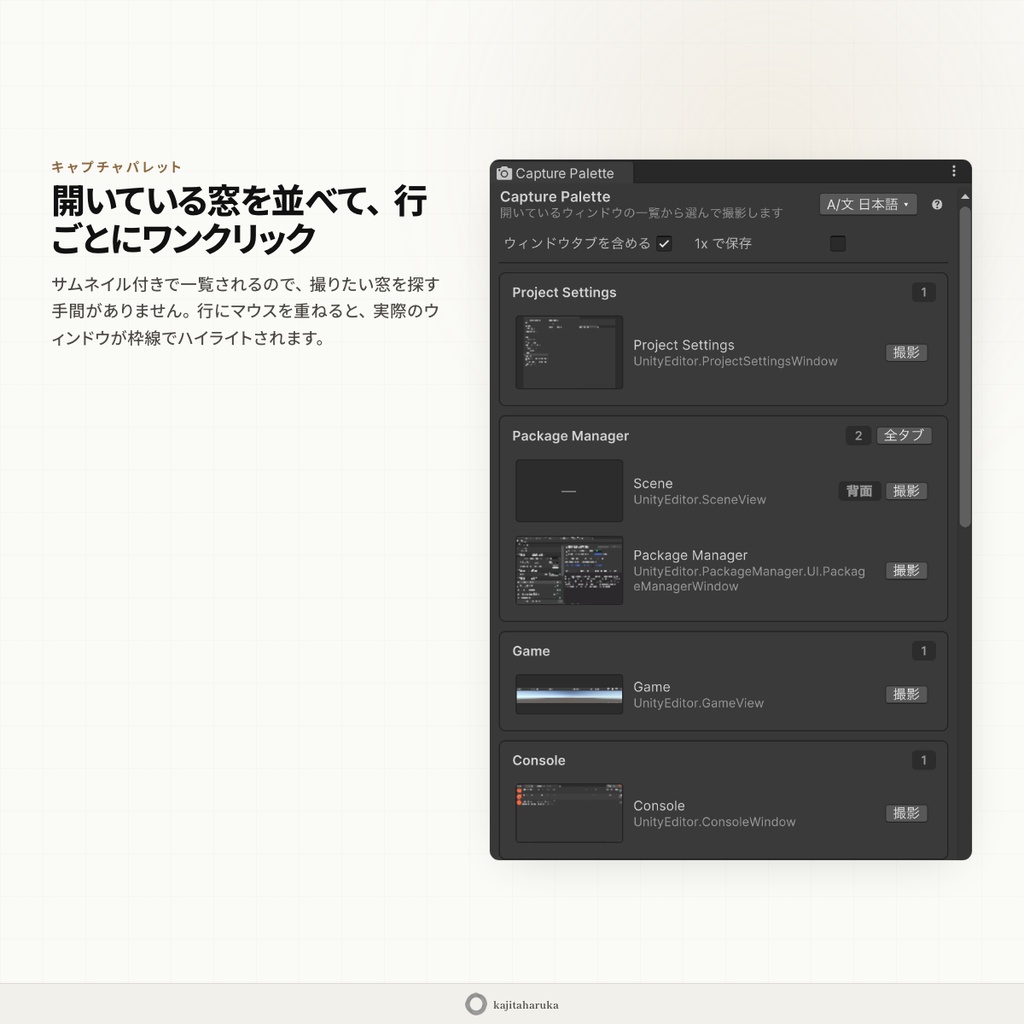1024x1024 pixels.
Task: Click the Game view thumbnail
Action: click(x=569, y=694)
